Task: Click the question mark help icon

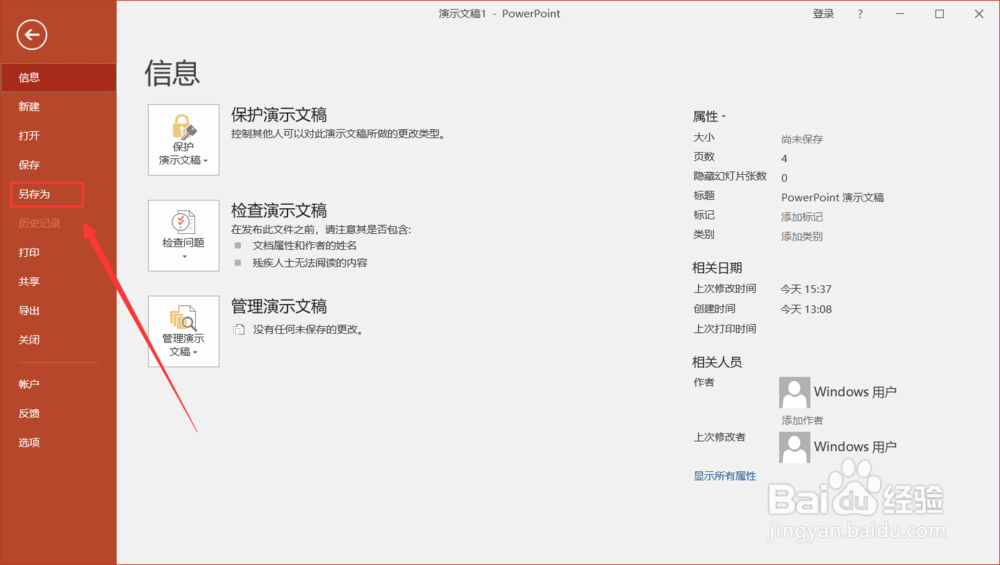Action: (x=860, y=14)
